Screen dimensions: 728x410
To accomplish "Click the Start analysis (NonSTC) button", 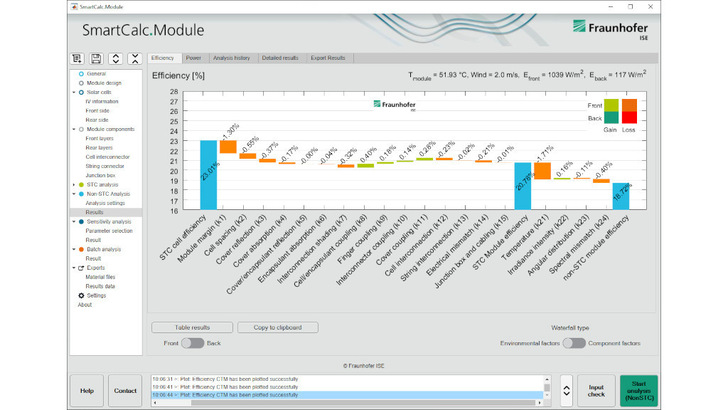I will [x=639, y=390].
